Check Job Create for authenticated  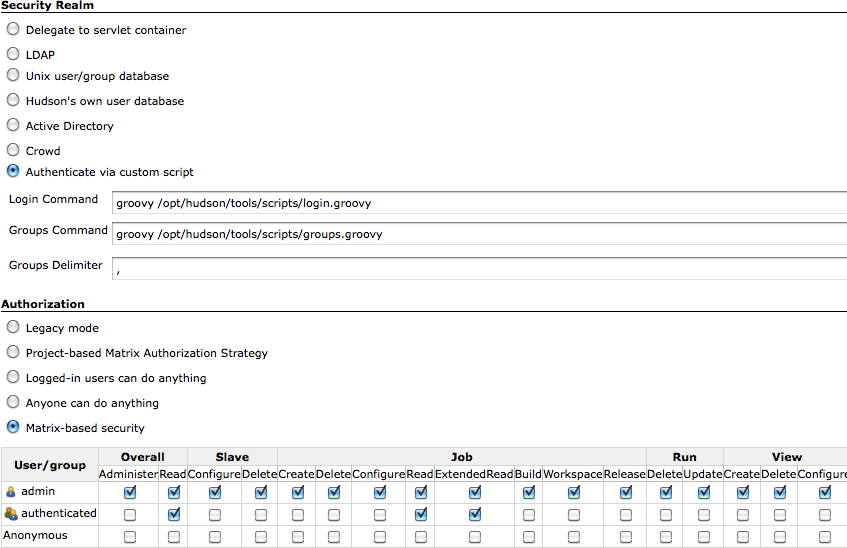coord(298,515)
